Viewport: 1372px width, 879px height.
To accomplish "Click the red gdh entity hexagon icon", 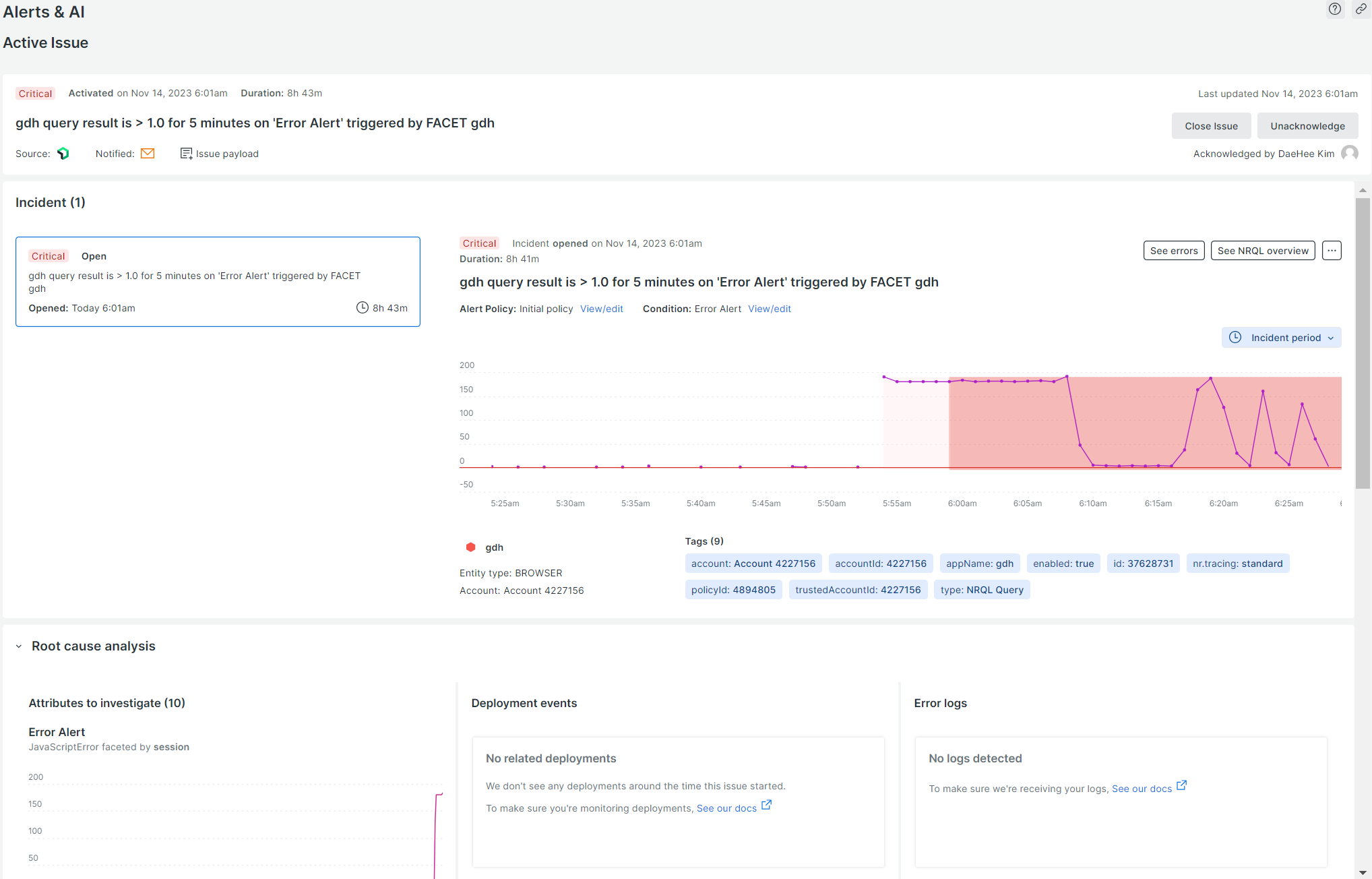I will pos(471,547).
